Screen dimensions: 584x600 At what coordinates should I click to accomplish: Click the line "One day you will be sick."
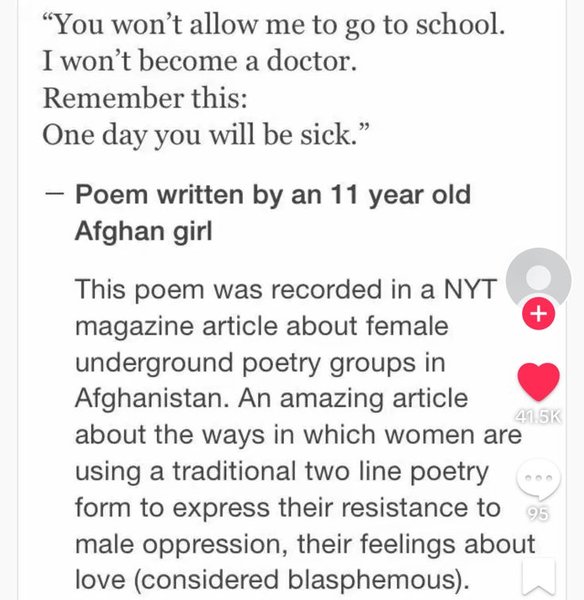click(206, 135)
